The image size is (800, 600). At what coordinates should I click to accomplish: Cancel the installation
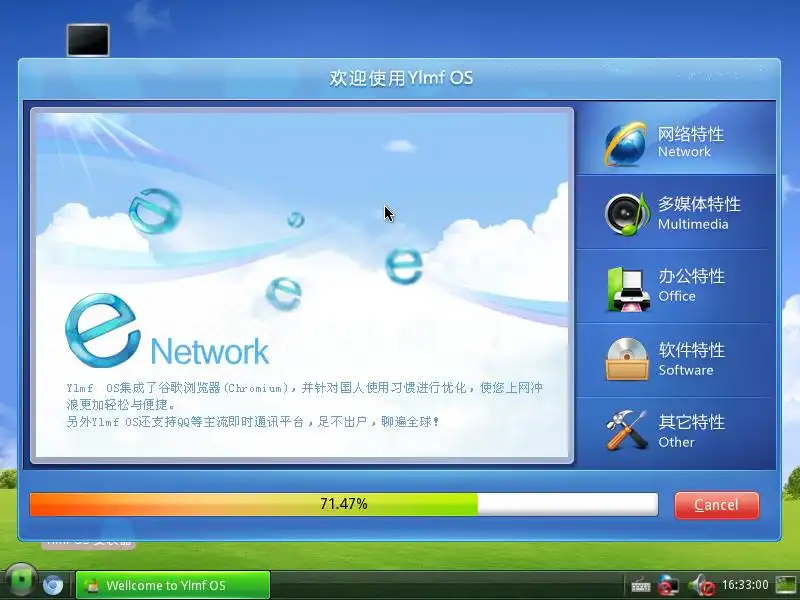(x=716, y=505)
